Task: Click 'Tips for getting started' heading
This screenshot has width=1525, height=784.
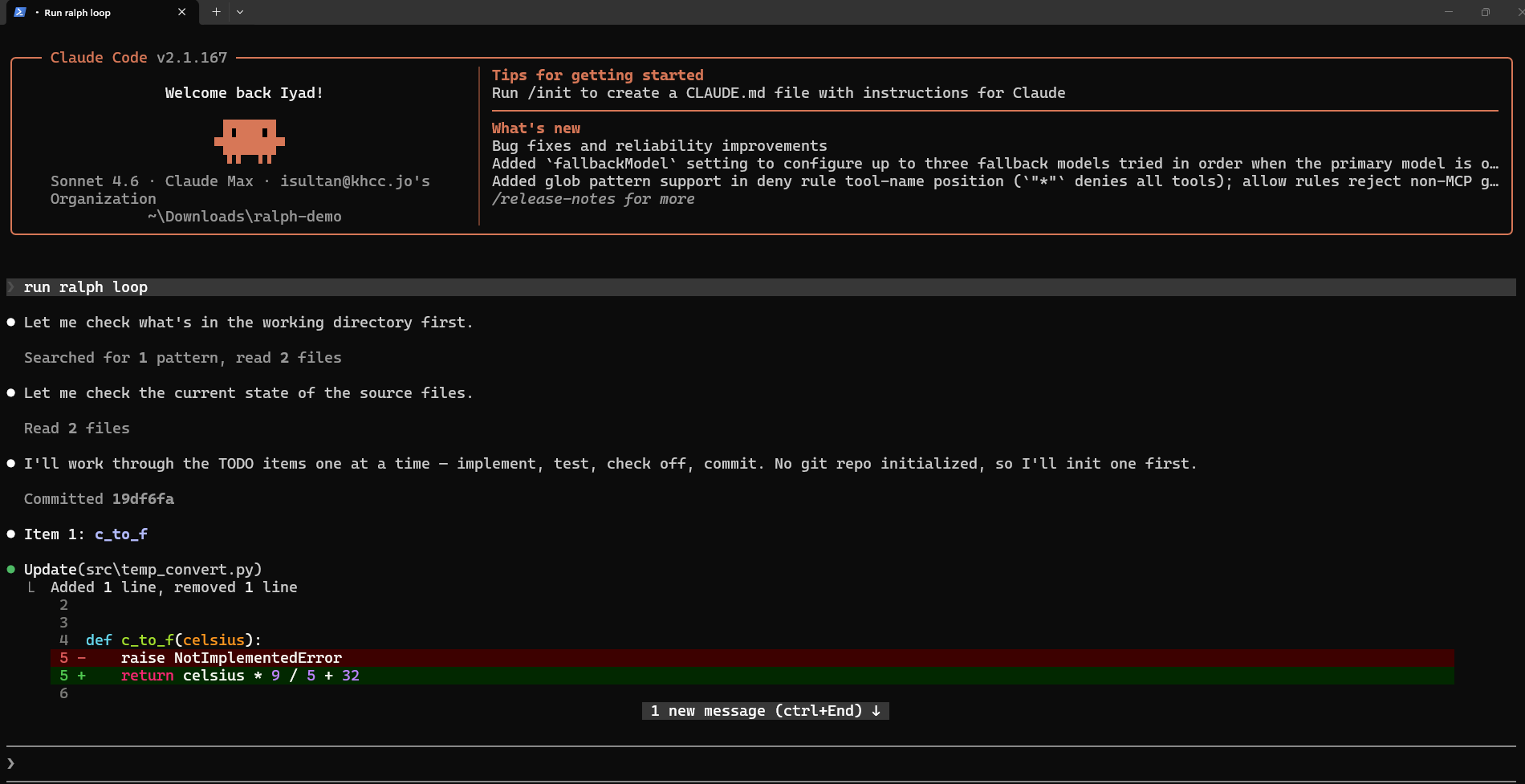Action: tap(598, 75)
